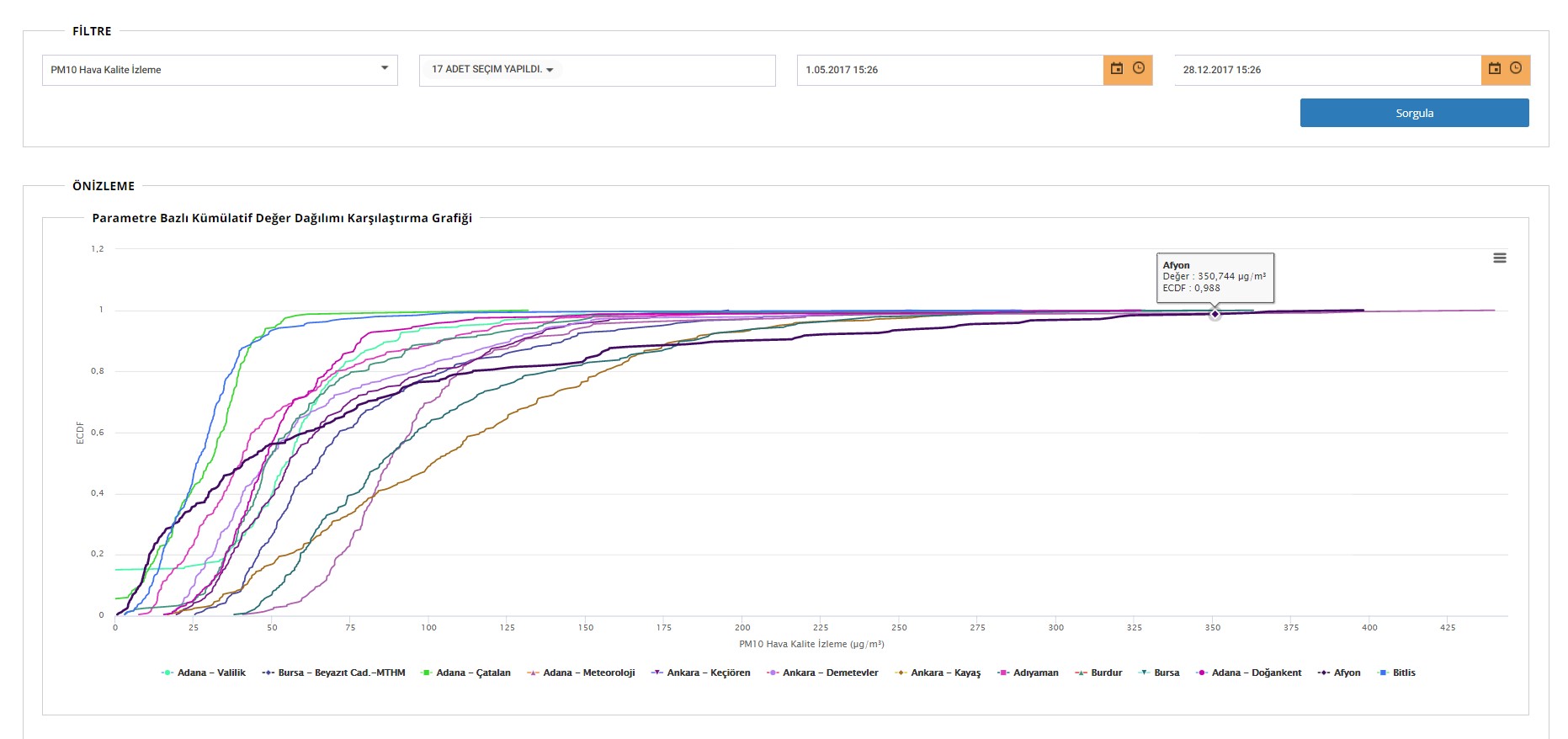Click the Afyon data point marker on chart
Viewport: 1568px width, 739px height.
(x=1215, y=314)
